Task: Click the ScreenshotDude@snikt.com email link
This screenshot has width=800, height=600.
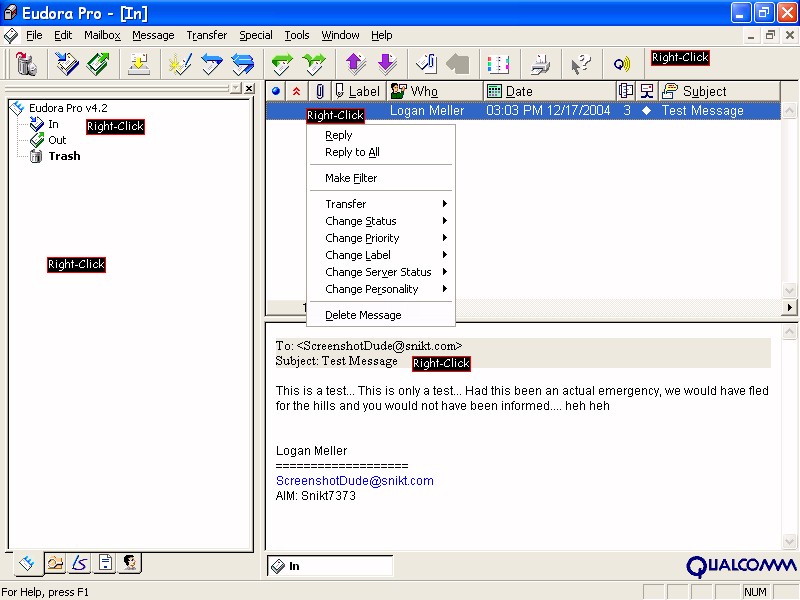Action: point(355,481)
